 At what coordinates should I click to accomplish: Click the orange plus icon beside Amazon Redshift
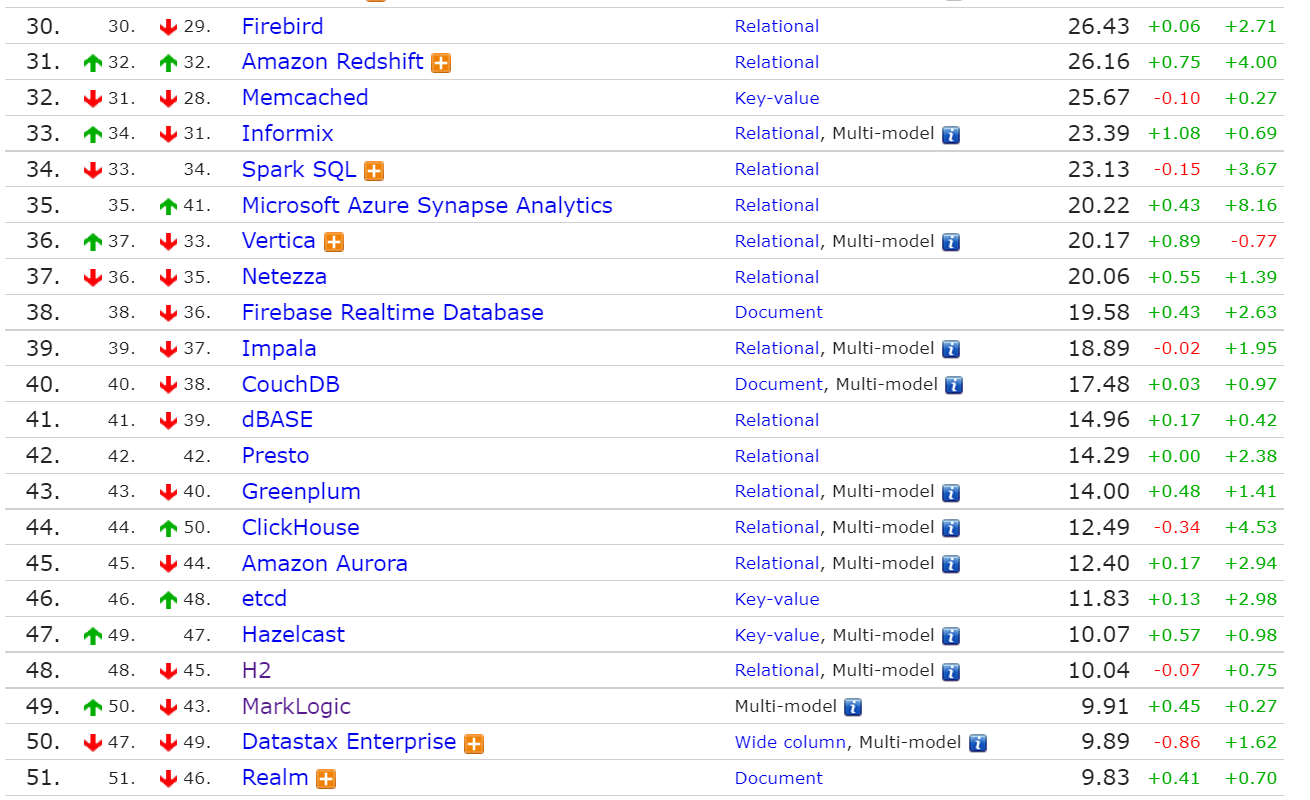441,63
